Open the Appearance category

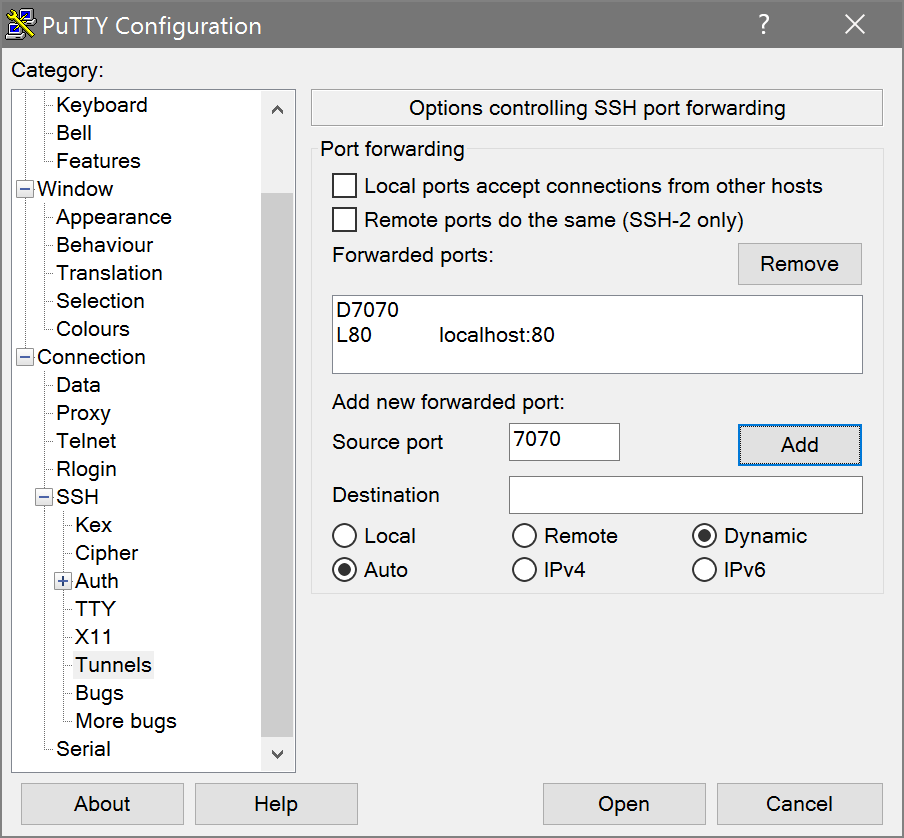coord(114,217)
